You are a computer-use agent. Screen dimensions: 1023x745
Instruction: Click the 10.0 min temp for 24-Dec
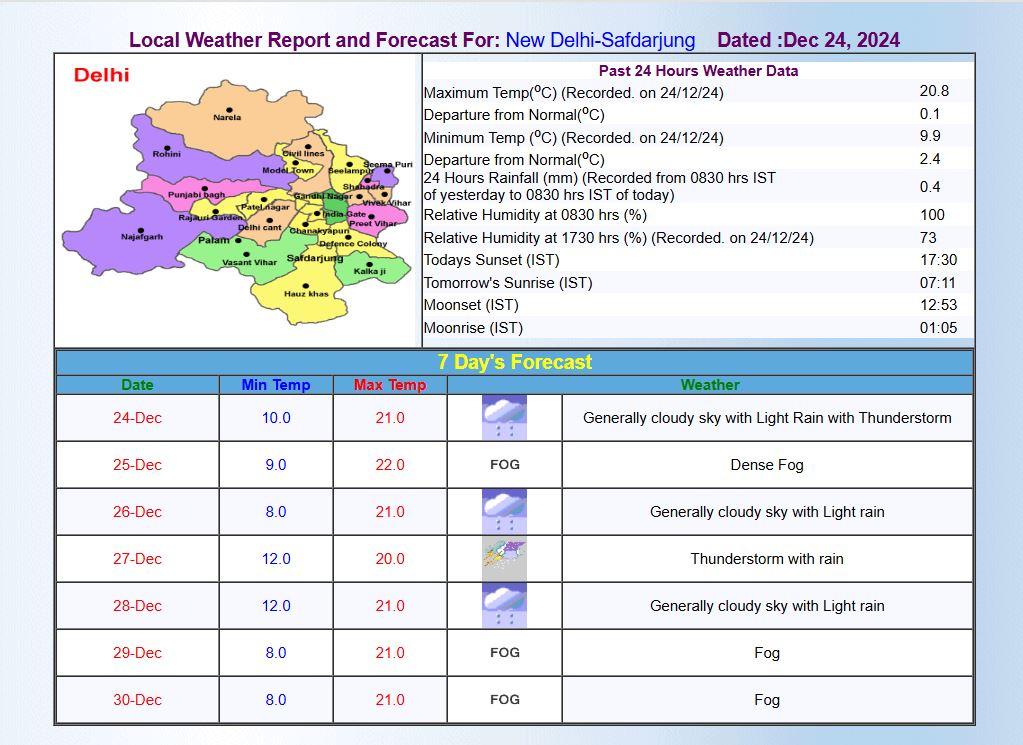click(x=276, y=418)
